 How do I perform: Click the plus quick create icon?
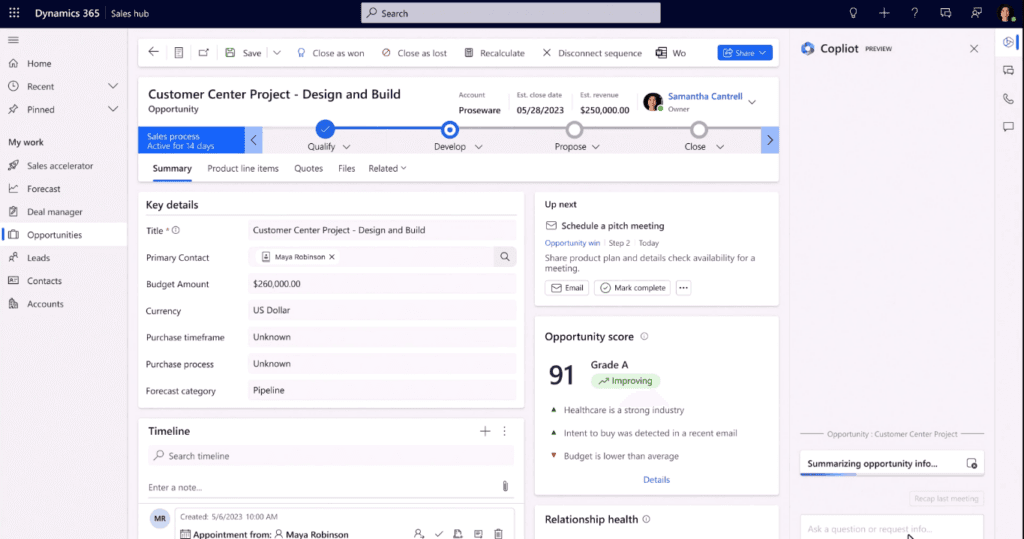pyautogui.click(x=884, y=13)
